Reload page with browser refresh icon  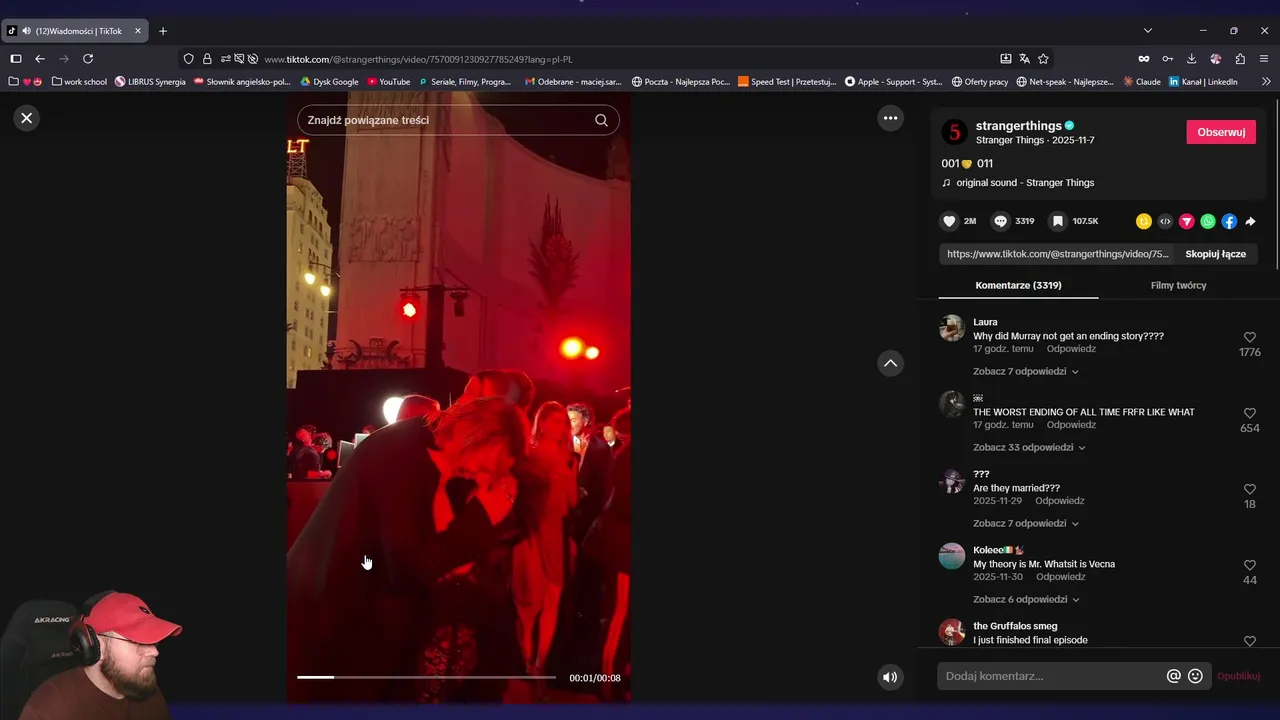pyautogui.click(x=88, y=59)
